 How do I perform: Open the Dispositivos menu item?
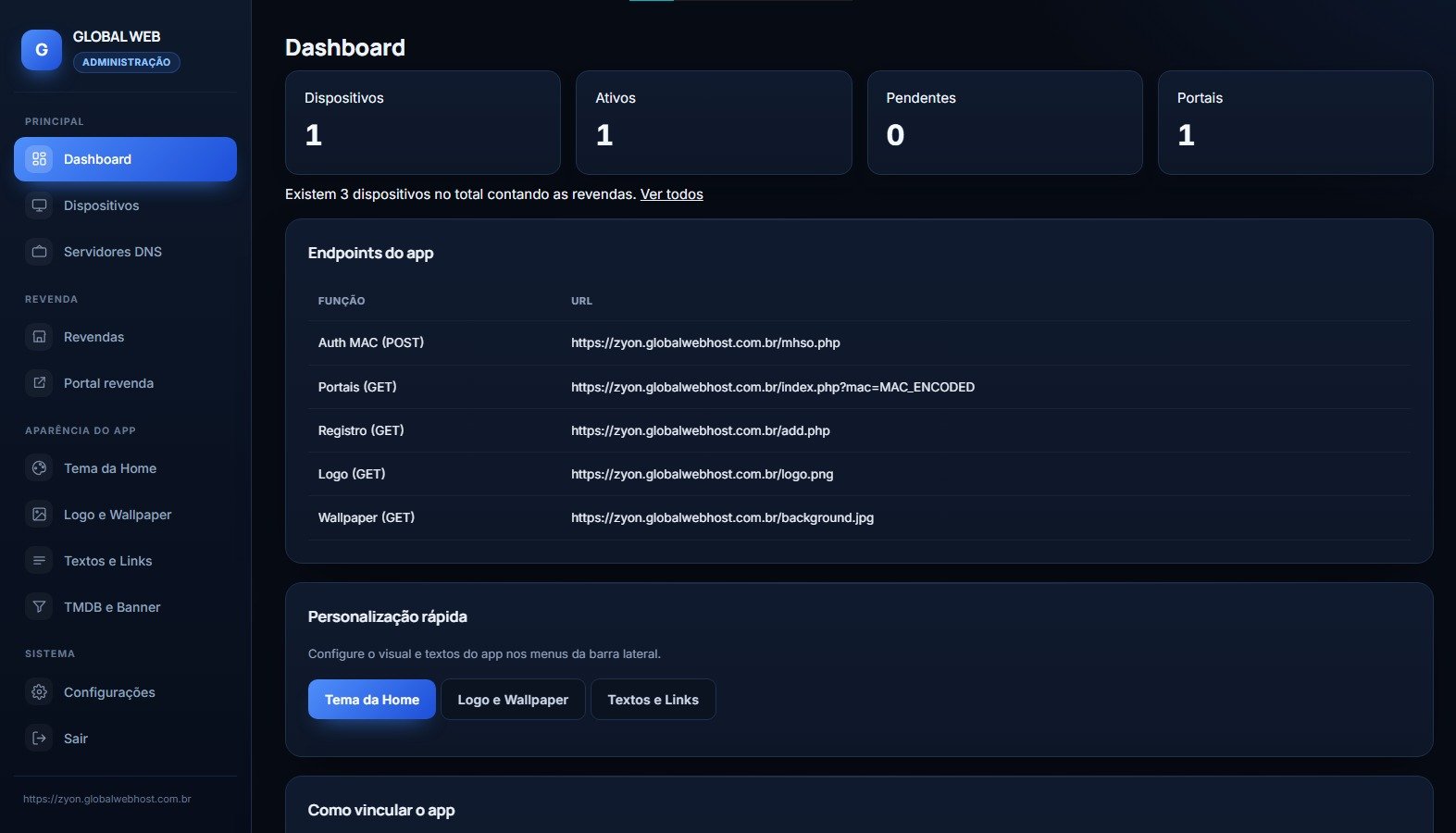tap(125, 205)
